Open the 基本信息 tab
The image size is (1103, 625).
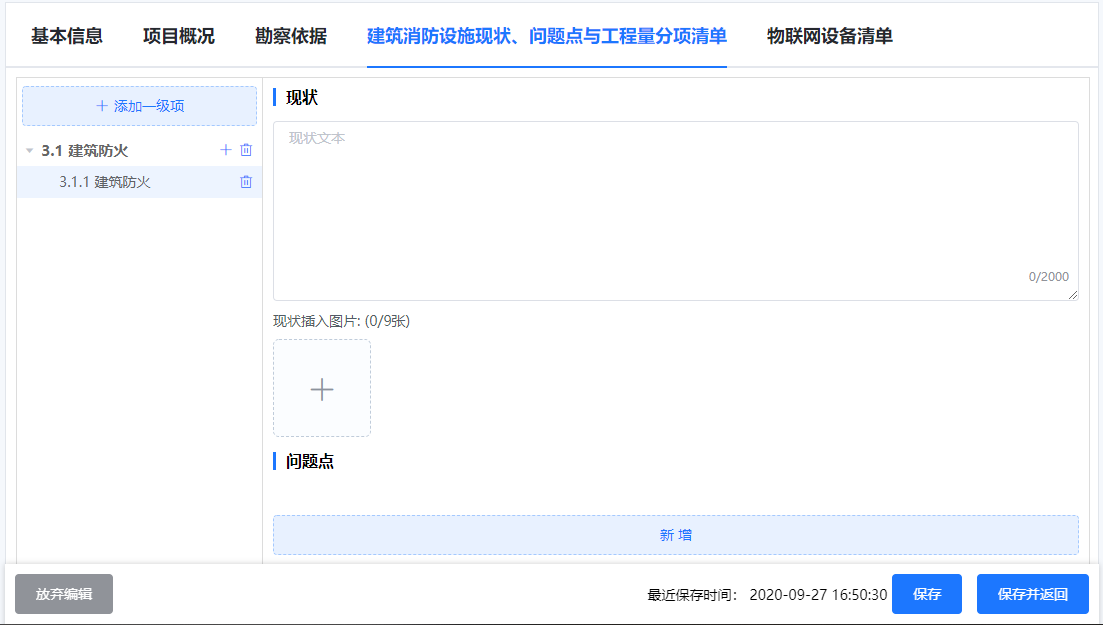[x=67, y=36]
